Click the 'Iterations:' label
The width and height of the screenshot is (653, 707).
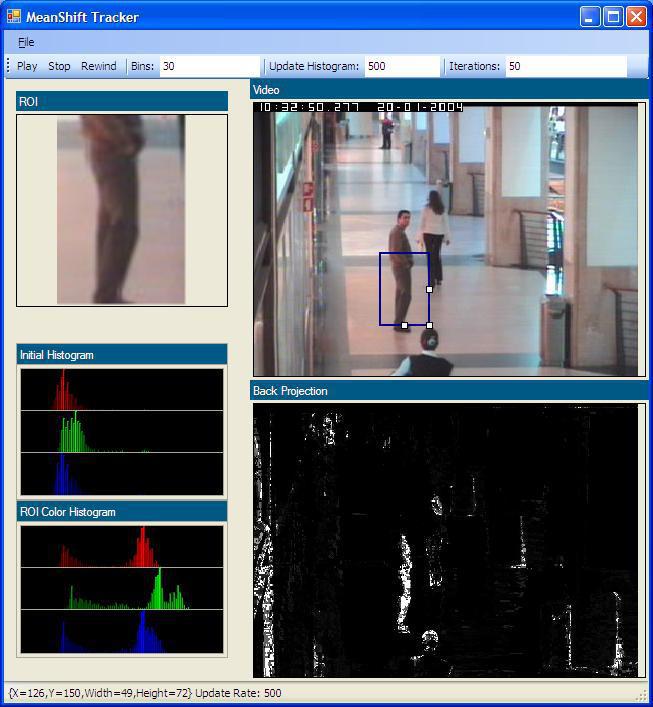[x=474, y=66]
